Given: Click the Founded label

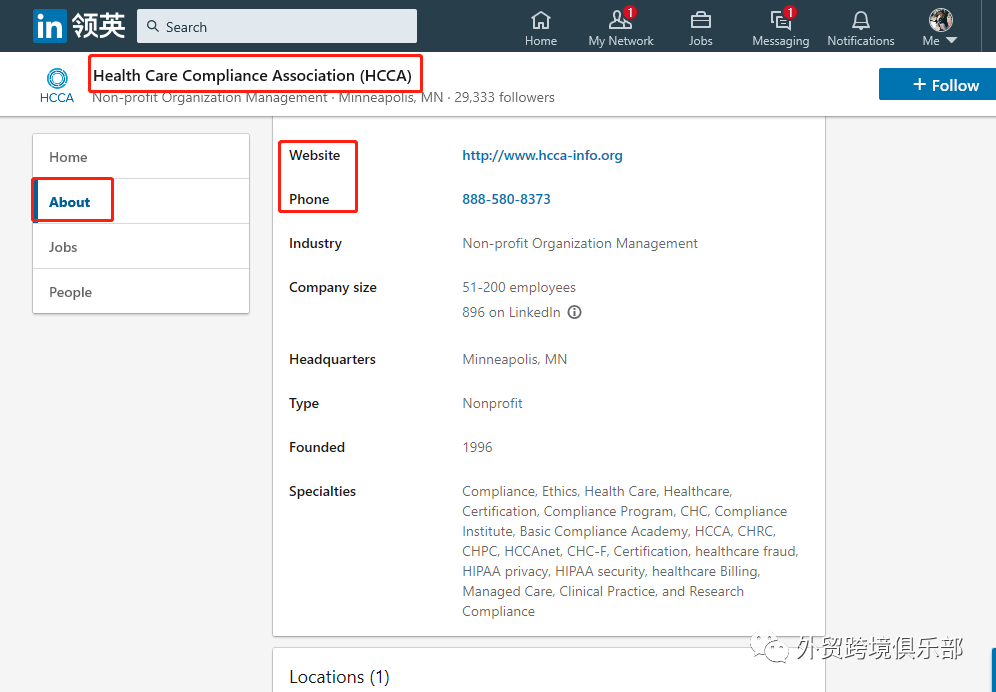Looking at the screenshot, I should [317, 447].
